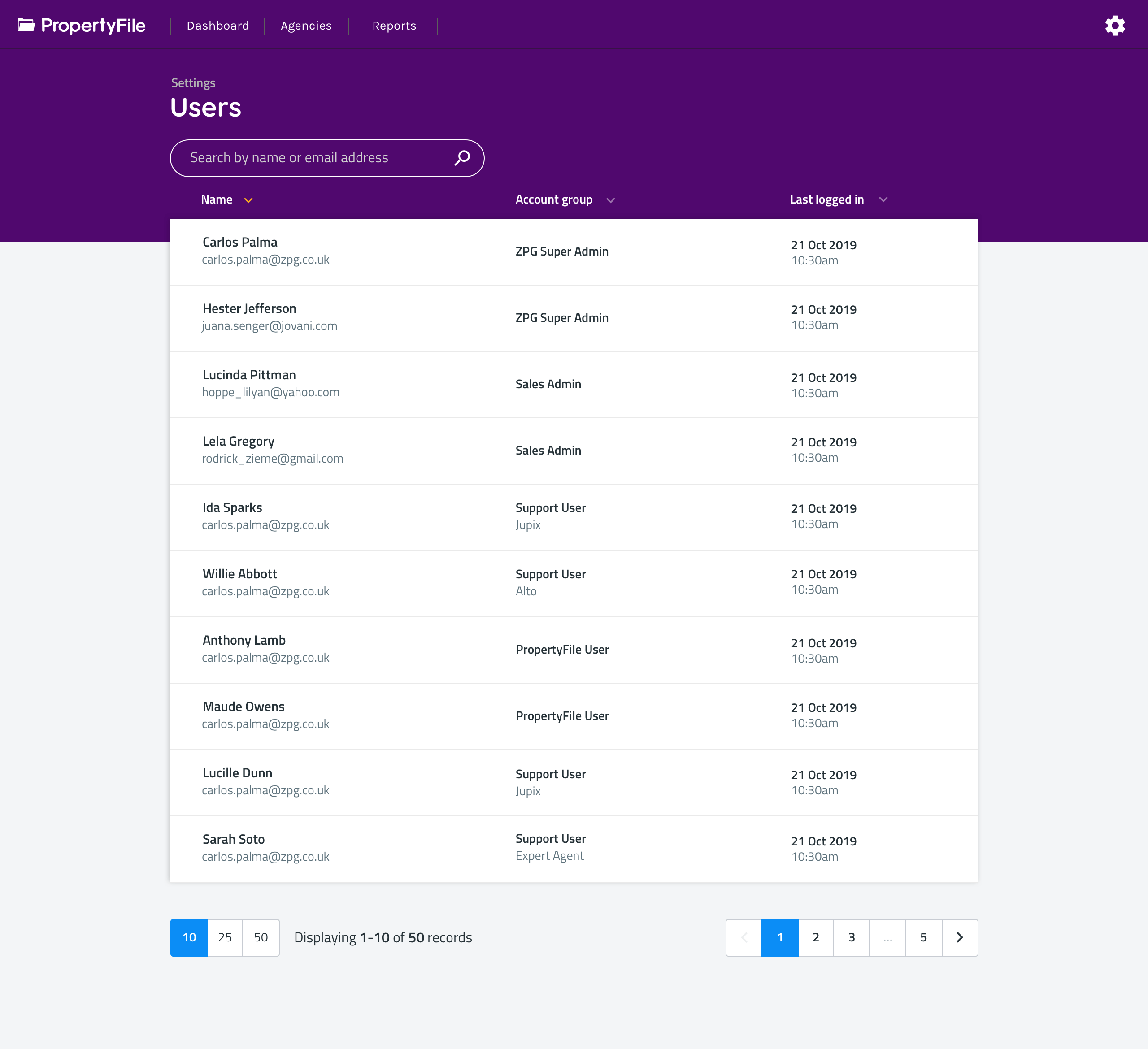The image size is (1148, 1049).
Task: Expand the Account group sort chevron
Action: pyautogui.click(x=610, y=200)
